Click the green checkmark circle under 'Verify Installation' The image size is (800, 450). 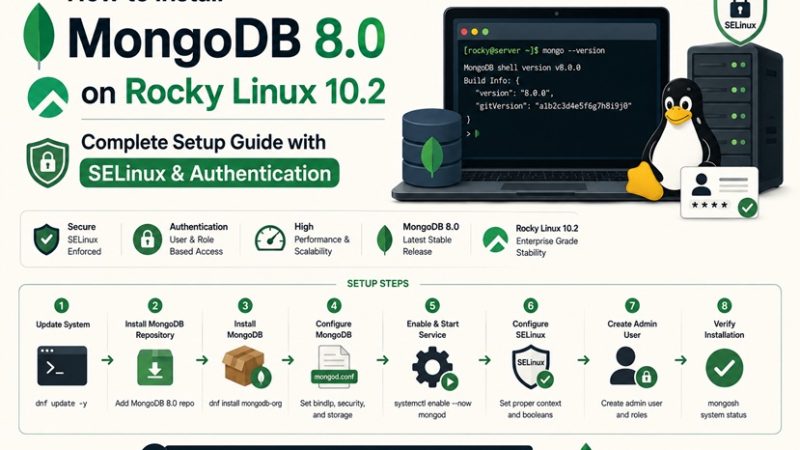pyautogui.click(x=724, y=368)
